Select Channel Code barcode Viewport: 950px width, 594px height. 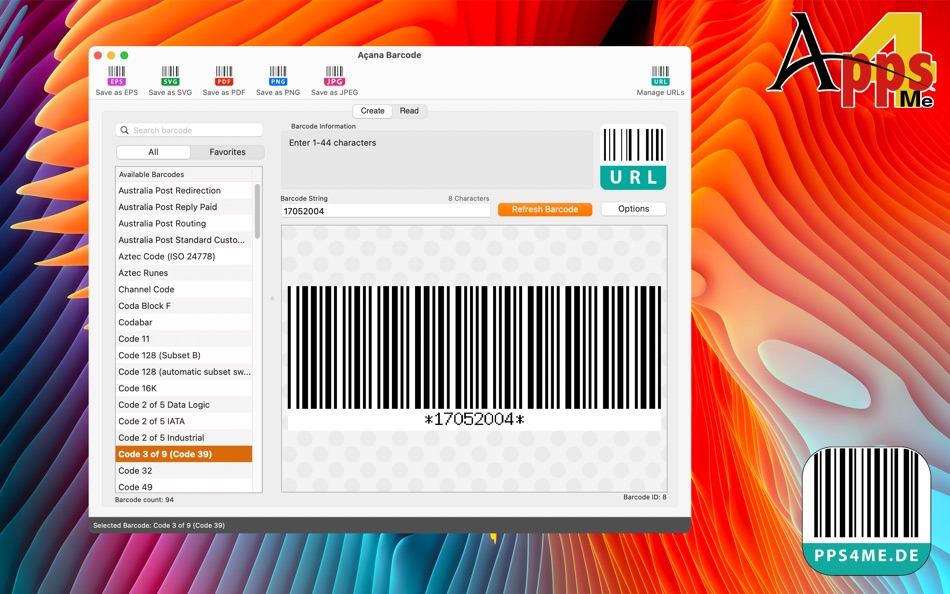[x=184, y=289]
